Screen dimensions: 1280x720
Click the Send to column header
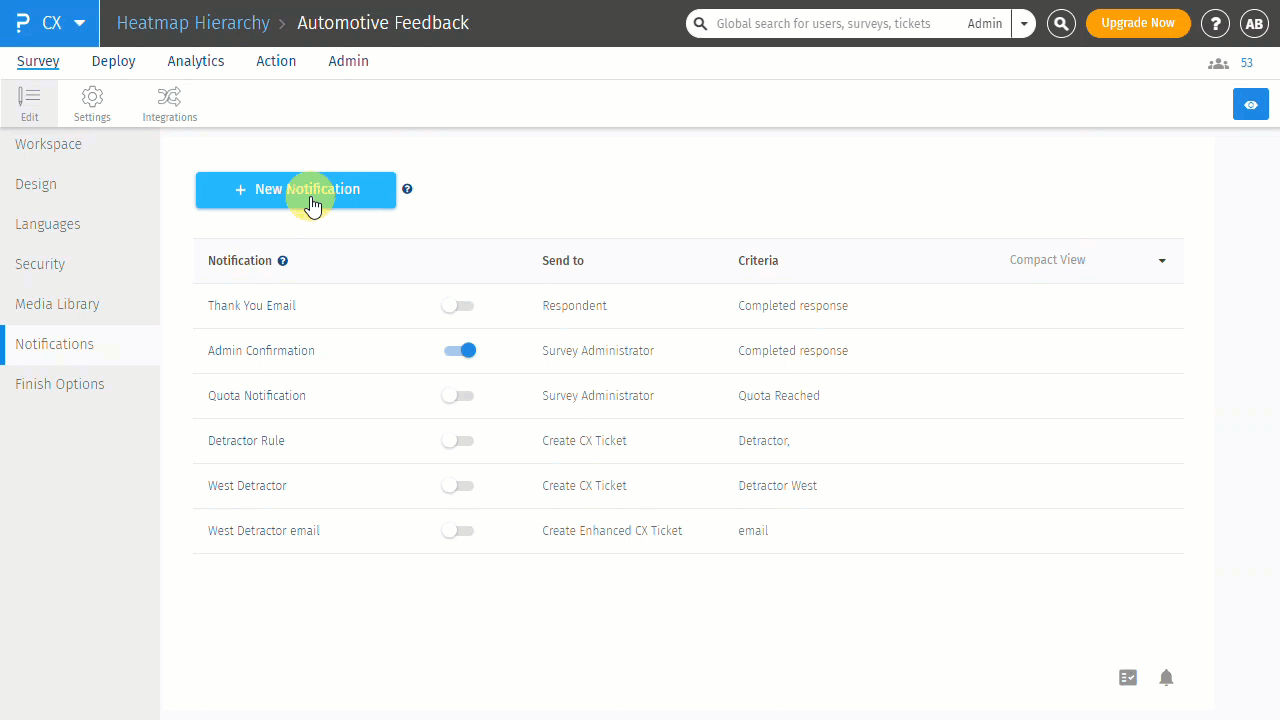[x=563, y=261]
